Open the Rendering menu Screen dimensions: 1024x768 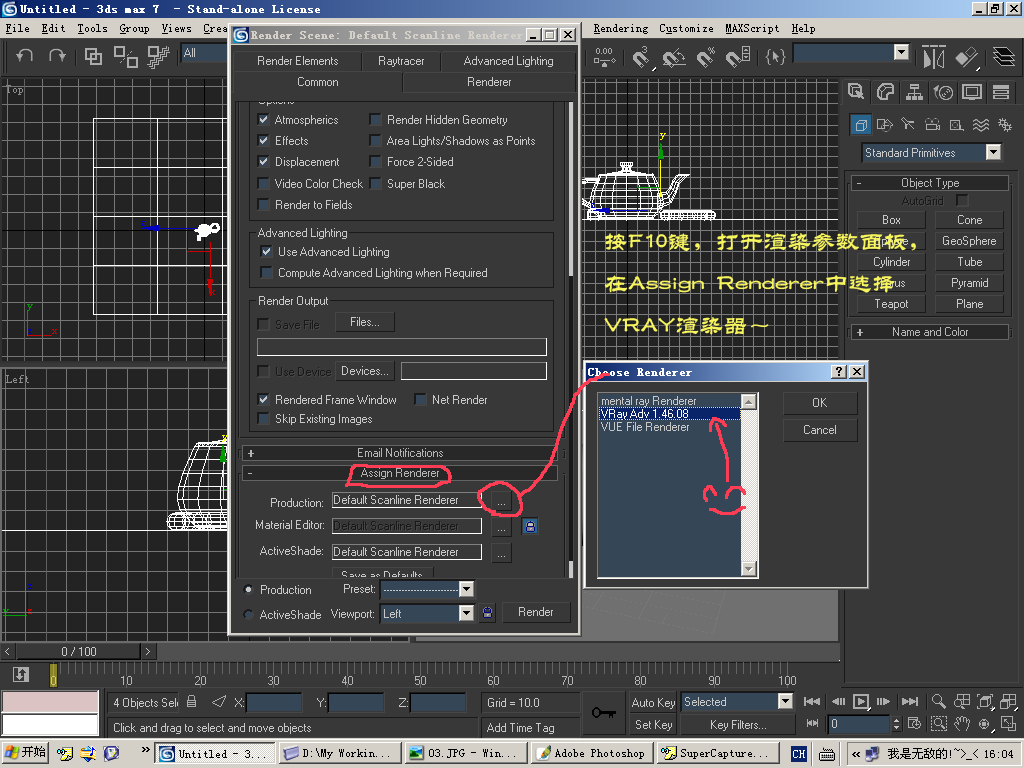[620, 28]
